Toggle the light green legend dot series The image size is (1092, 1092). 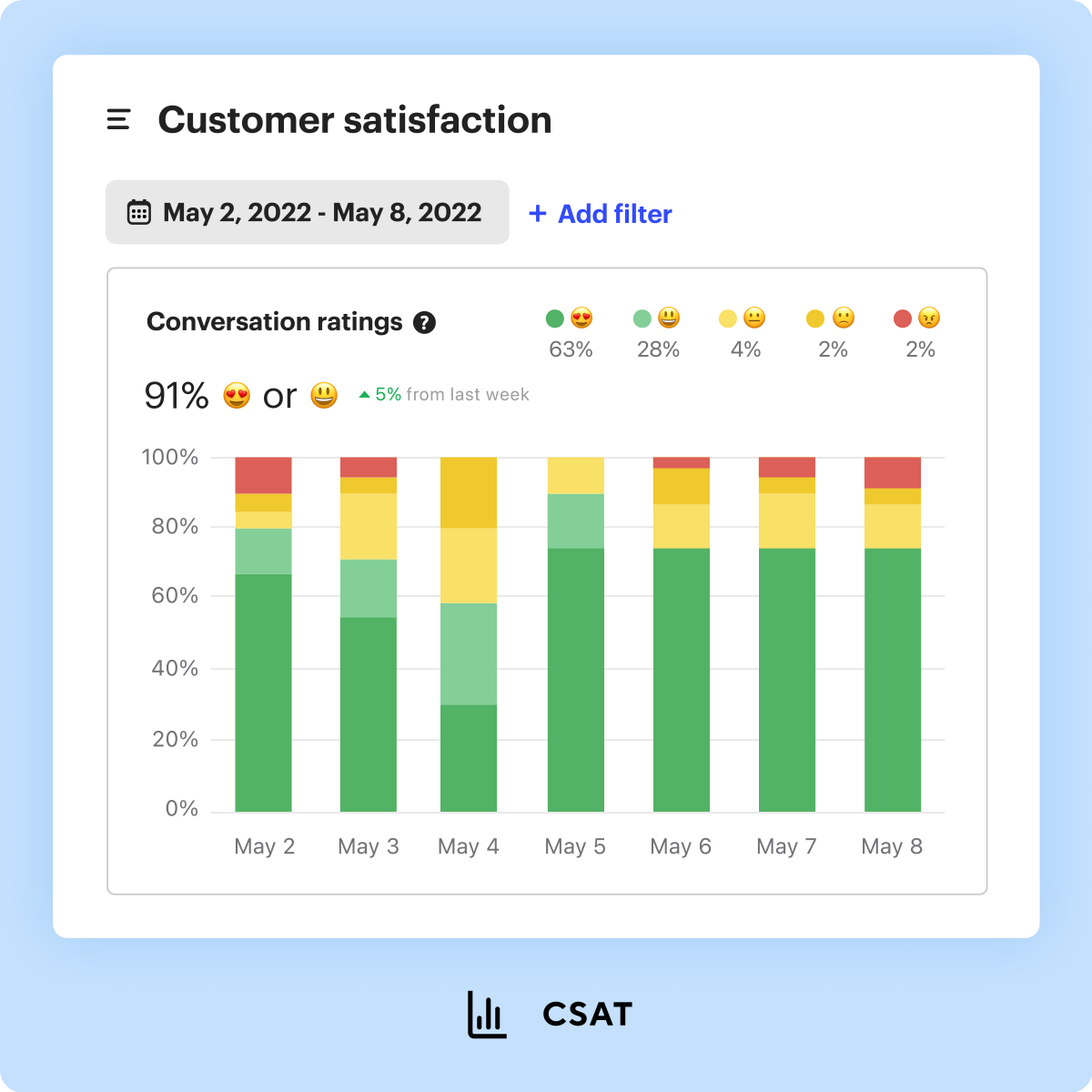[x=642, y=318]
